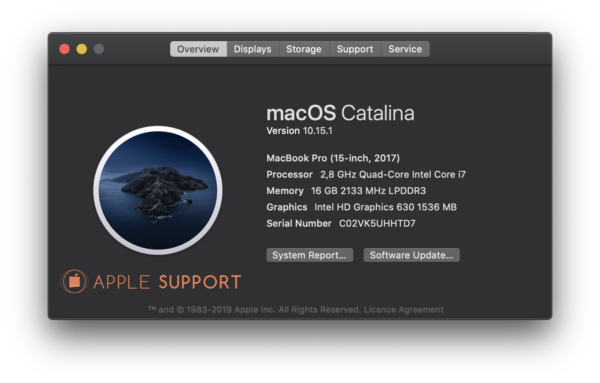This screenshot has width=600, height=383.
Task: Click the Version 10.15.1 text
Action: tap(300, 131)
